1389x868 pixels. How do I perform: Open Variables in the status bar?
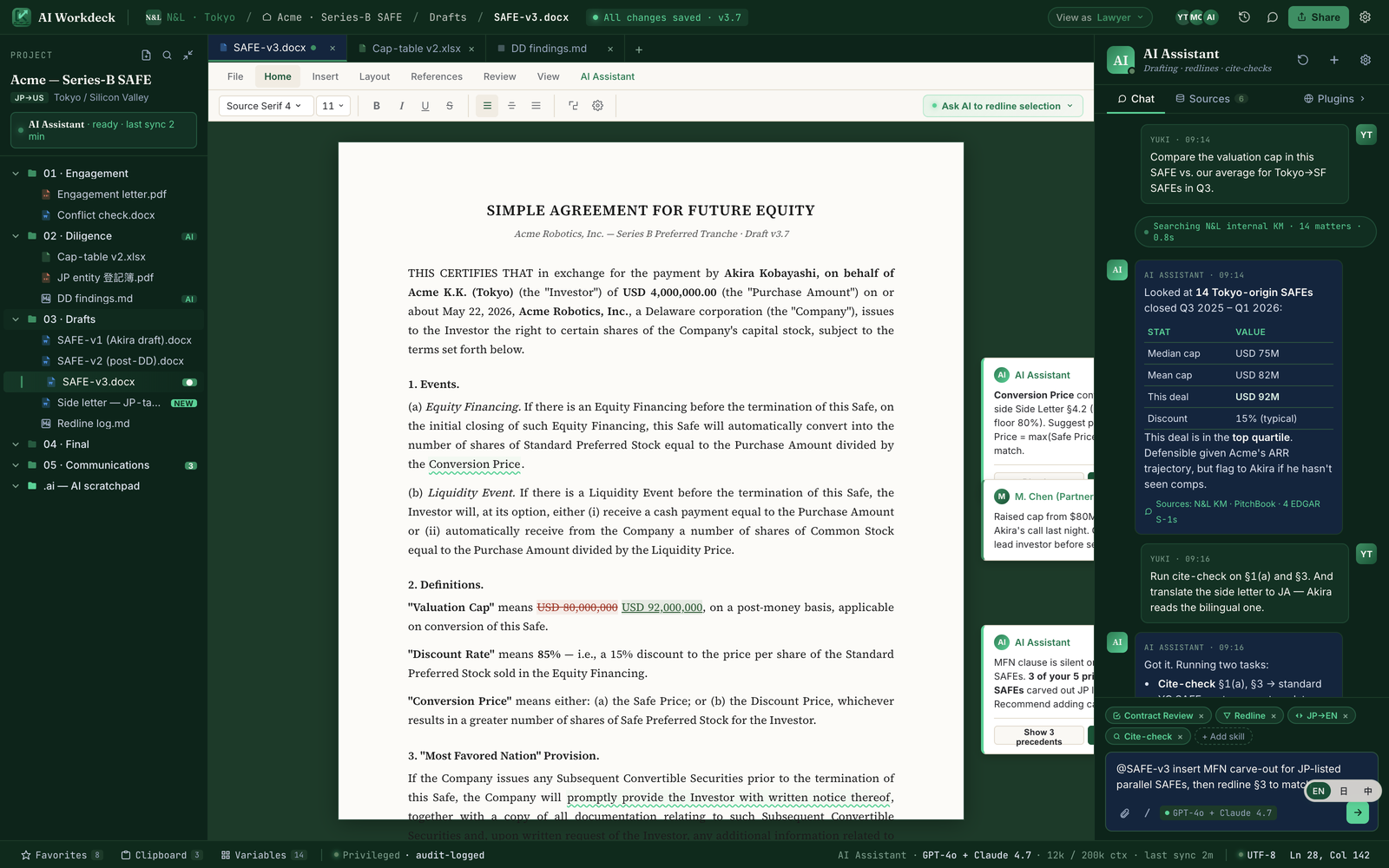263,855
